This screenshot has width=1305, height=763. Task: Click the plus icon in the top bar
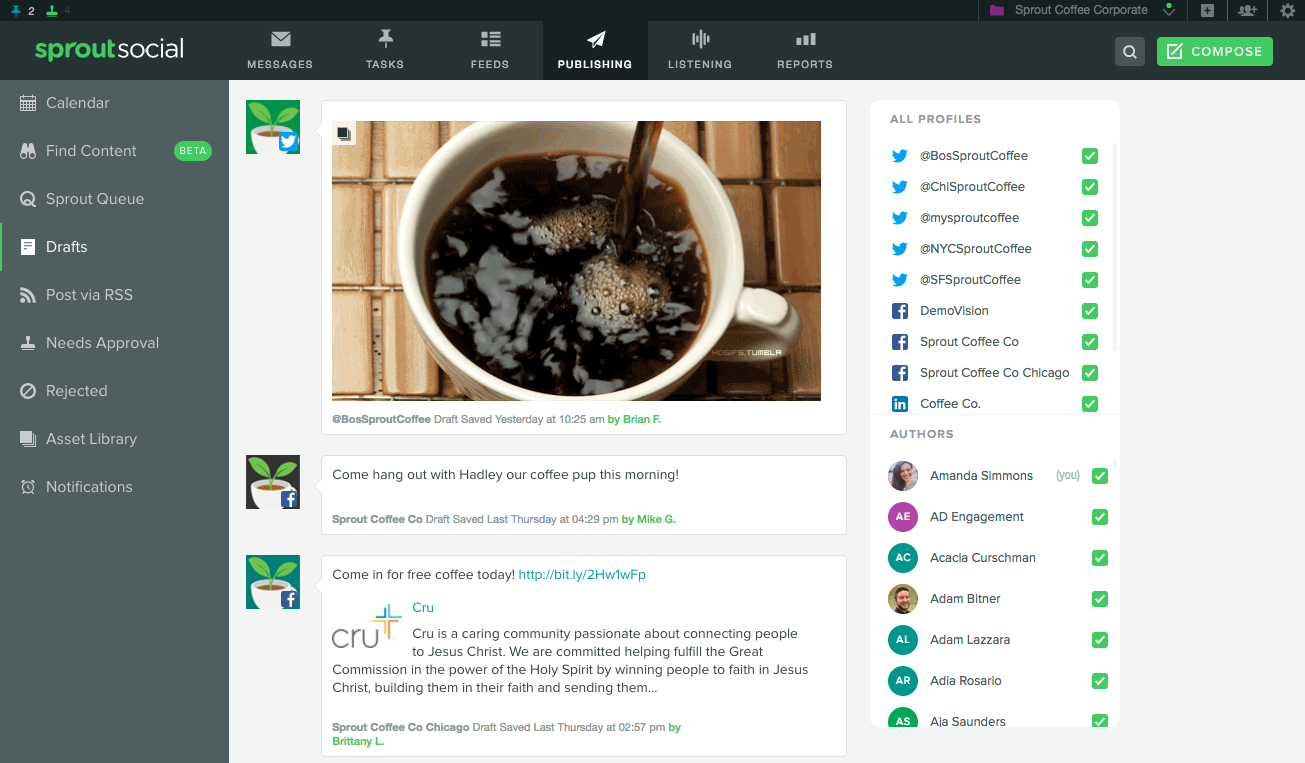1207,10
